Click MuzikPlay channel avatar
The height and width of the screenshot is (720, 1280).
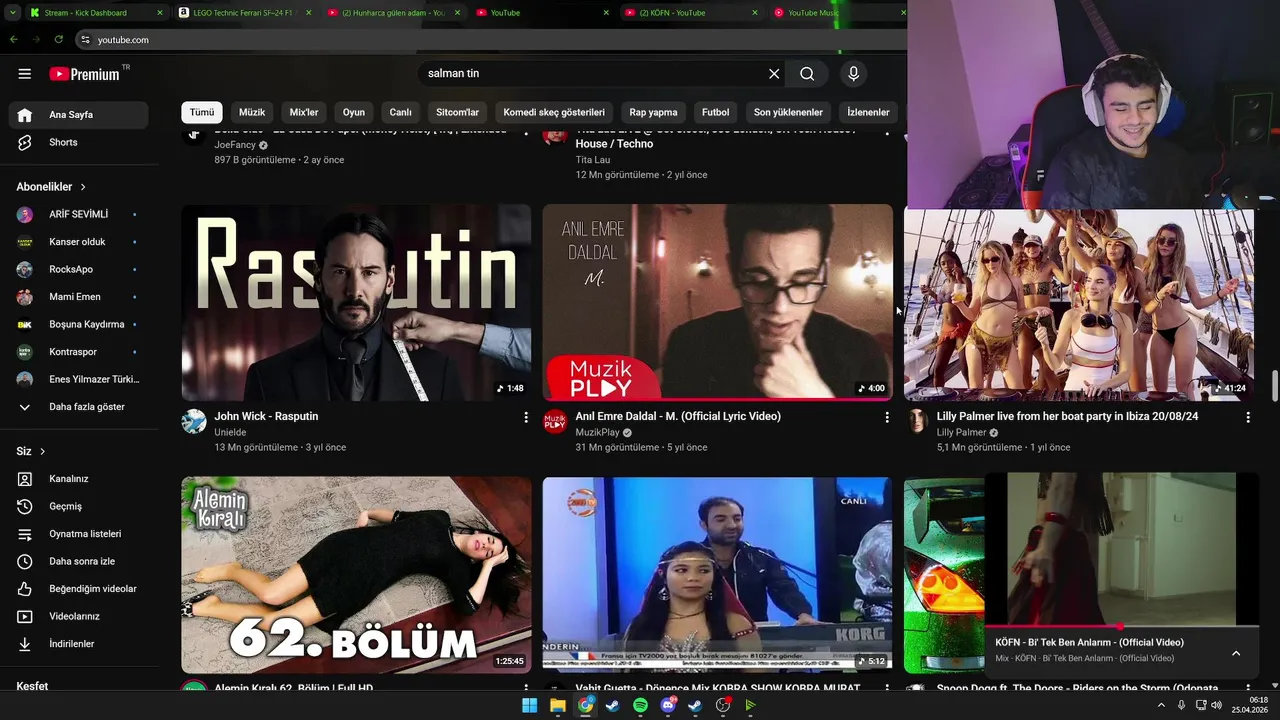click(555, 421)
